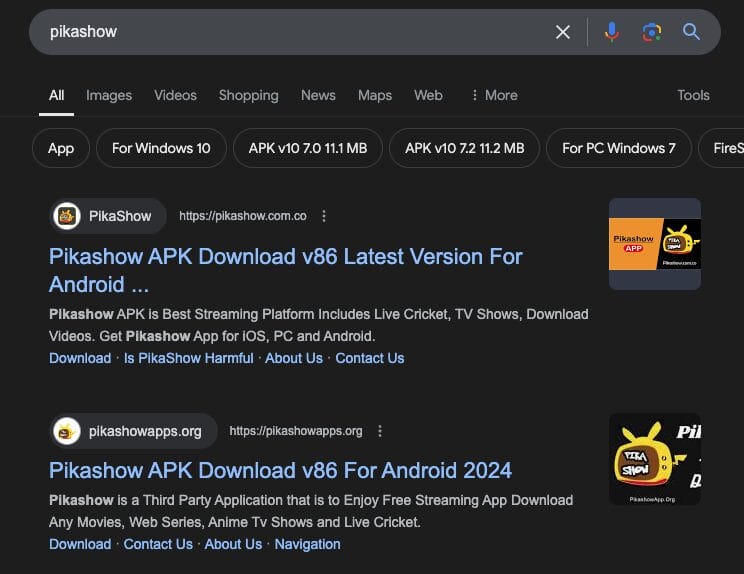Open the search Tools button
This screenshot has width=744, height=574.
point(693,95)
